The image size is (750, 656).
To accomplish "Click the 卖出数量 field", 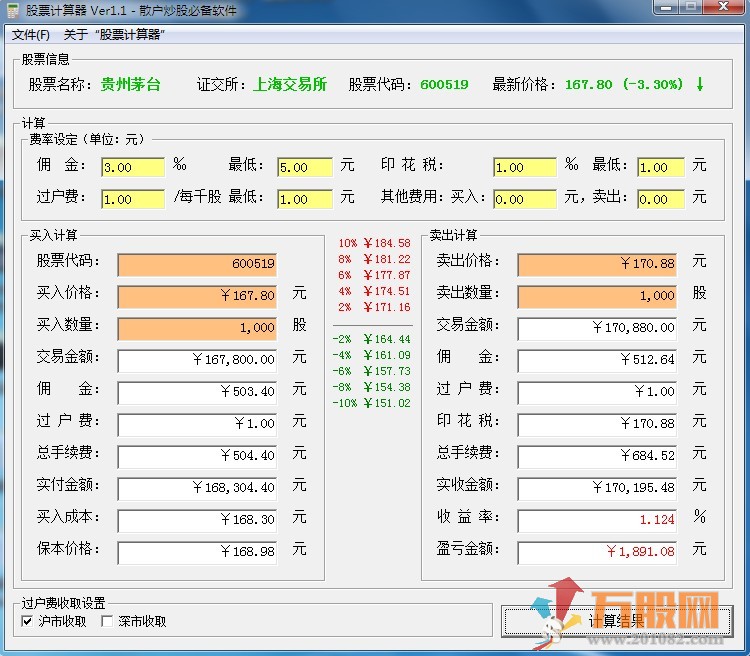I will 597,296.
